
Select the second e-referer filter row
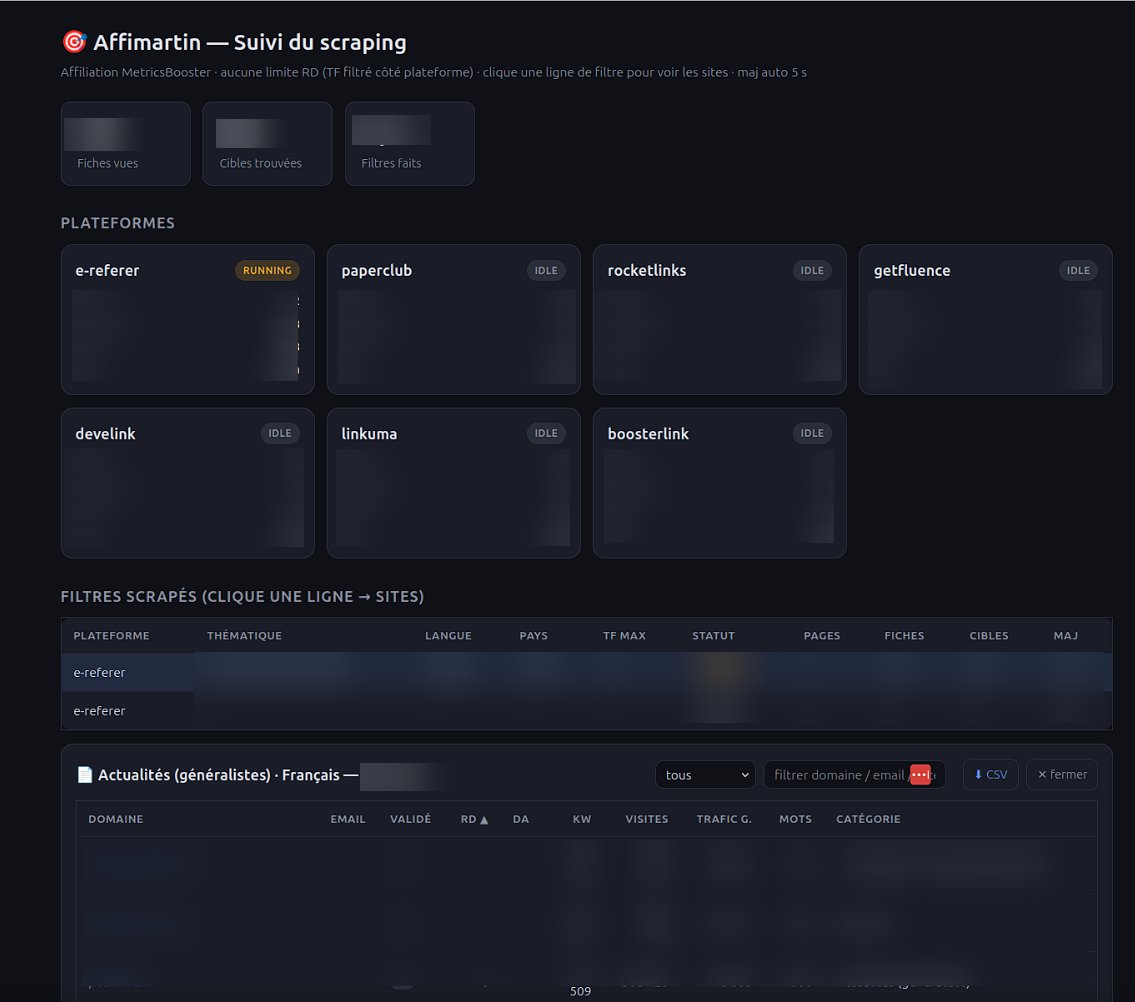click(586, 710)
